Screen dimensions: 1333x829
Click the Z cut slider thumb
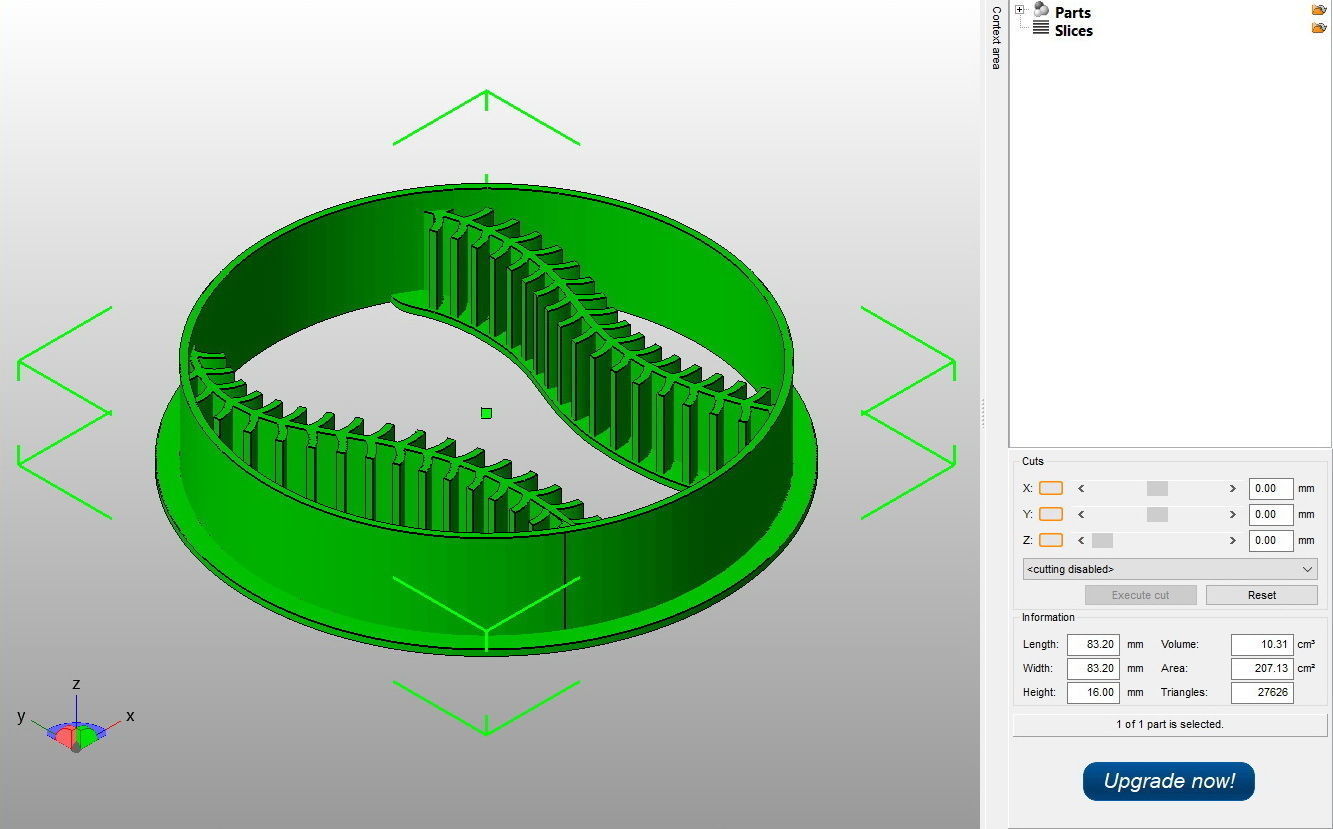[x=1102, y=540]
